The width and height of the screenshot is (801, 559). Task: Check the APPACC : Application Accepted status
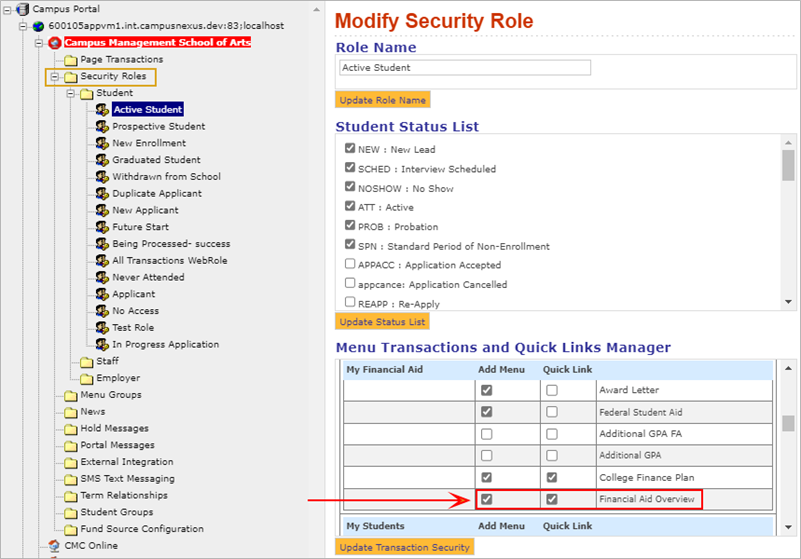(350, 264)
